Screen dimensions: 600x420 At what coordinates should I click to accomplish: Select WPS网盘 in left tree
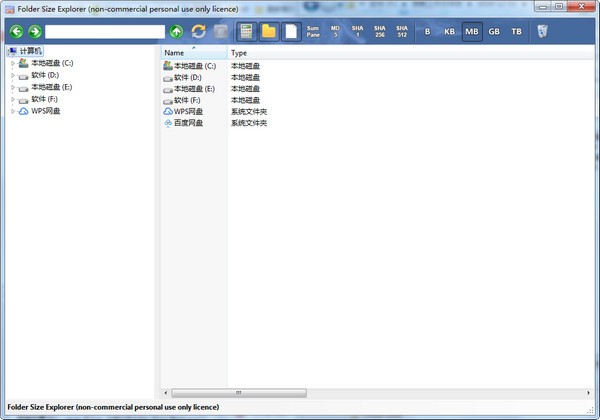[x=46, y=111]
